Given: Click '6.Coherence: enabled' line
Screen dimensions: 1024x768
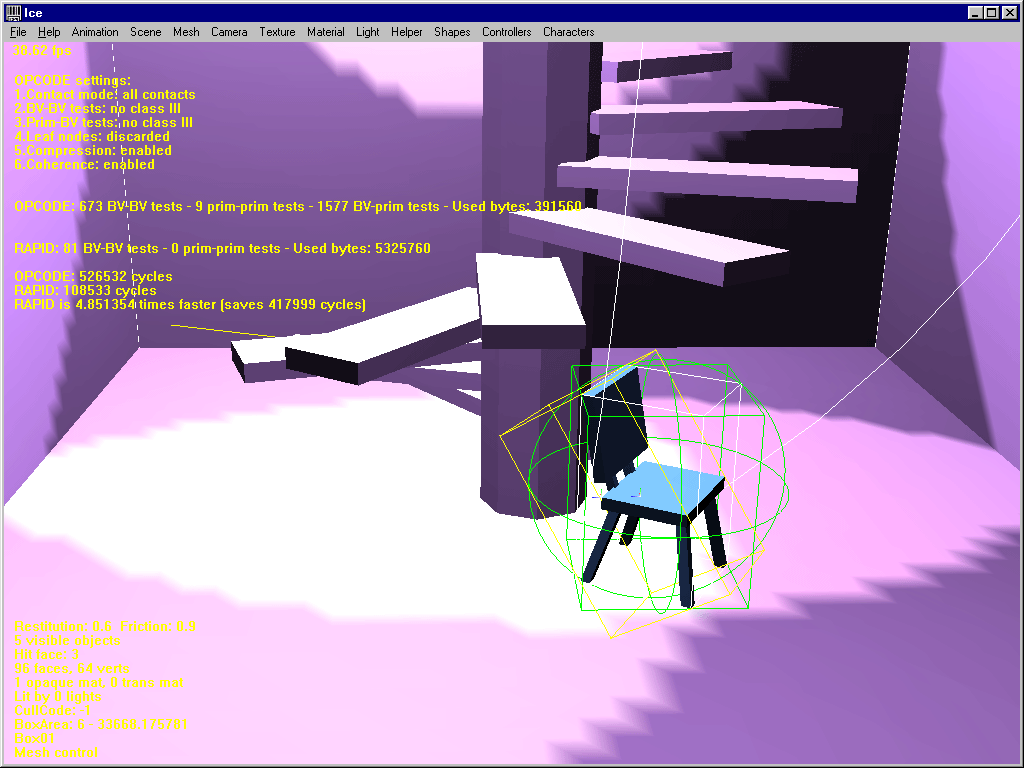Looking at the screenshot, I should (84, 165).
